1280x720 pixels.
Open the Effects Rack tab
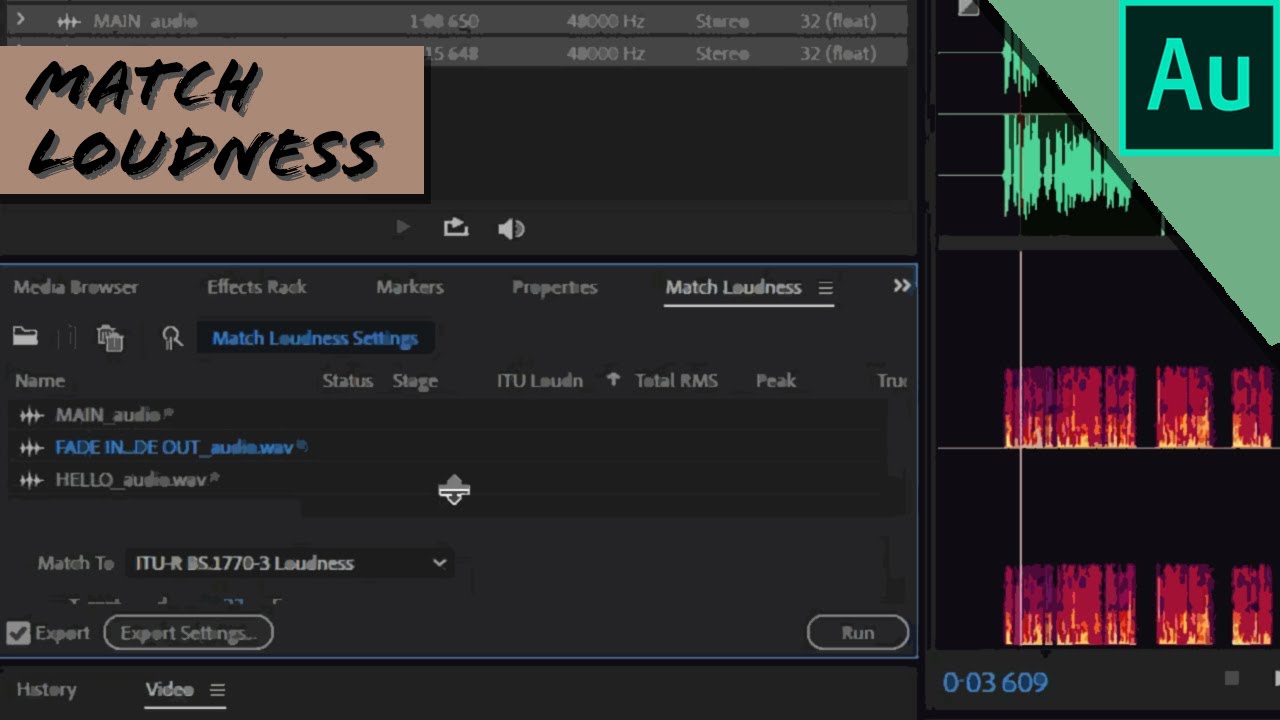point(257,287)
